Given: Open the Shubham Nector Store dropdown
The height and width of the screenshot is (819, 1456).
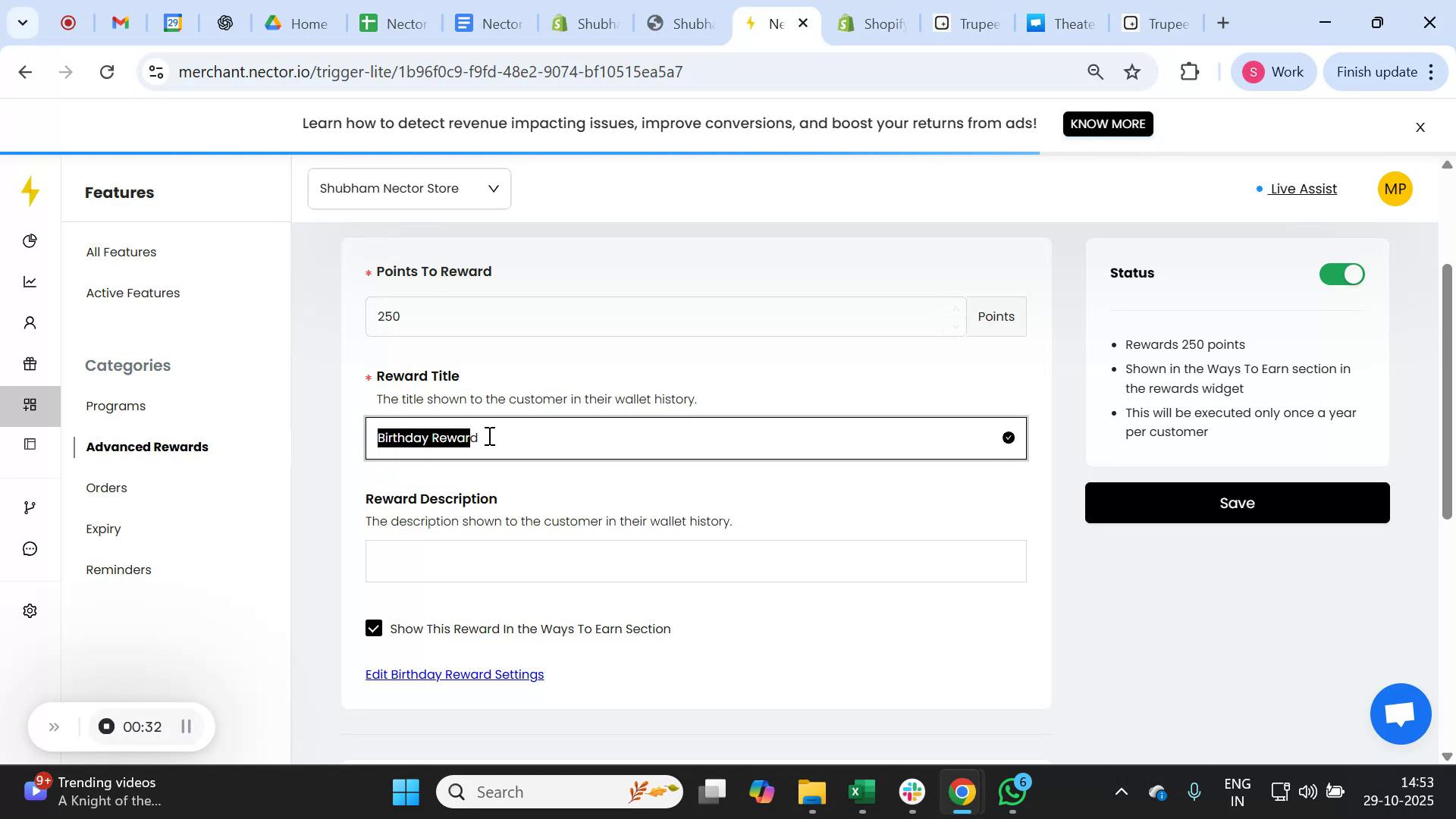Looking at the screenshot, I should [409, 188].
